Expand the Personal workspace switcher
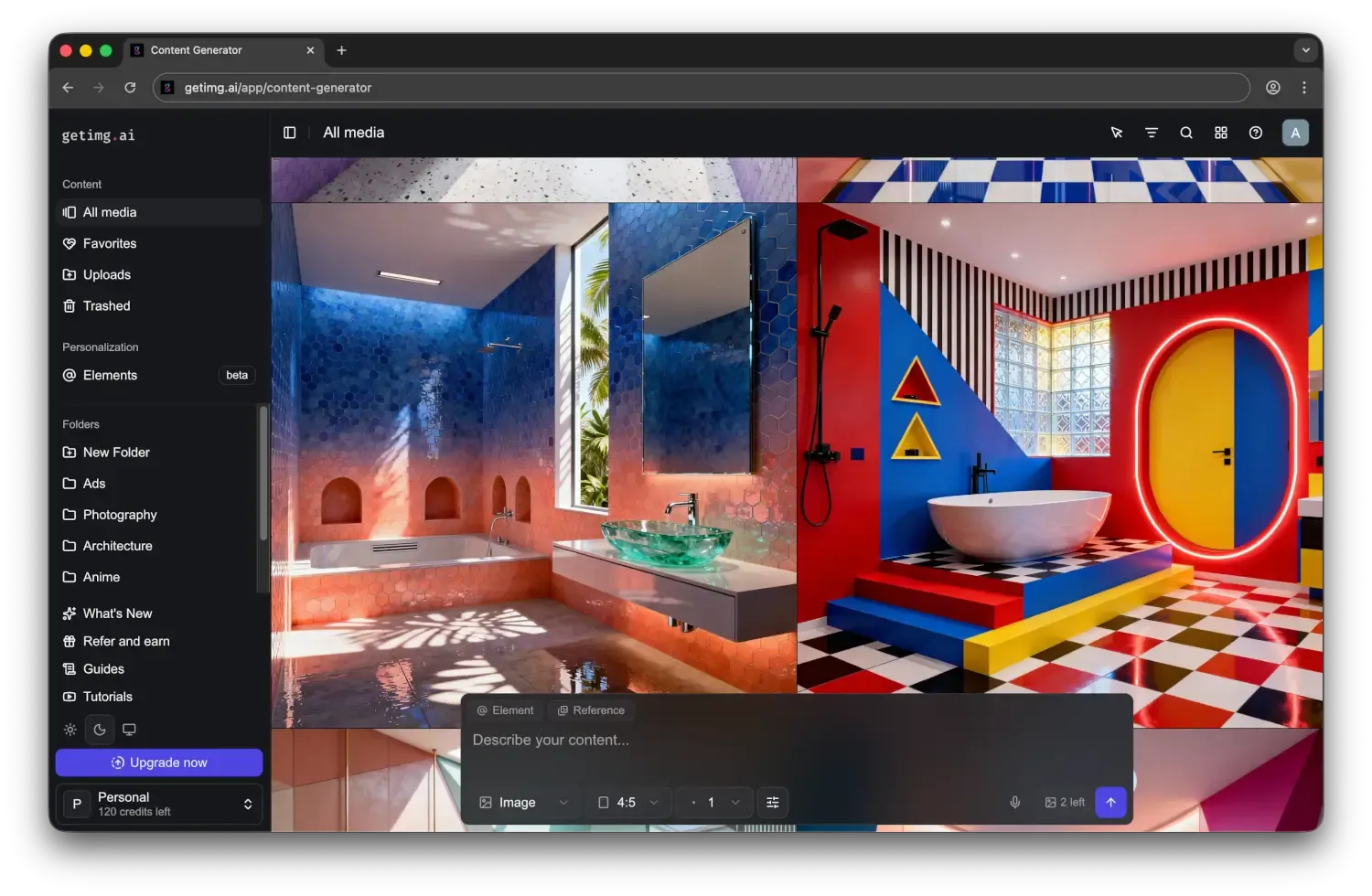The height and width of the screenshot is (896, 1372). point(159,805)
